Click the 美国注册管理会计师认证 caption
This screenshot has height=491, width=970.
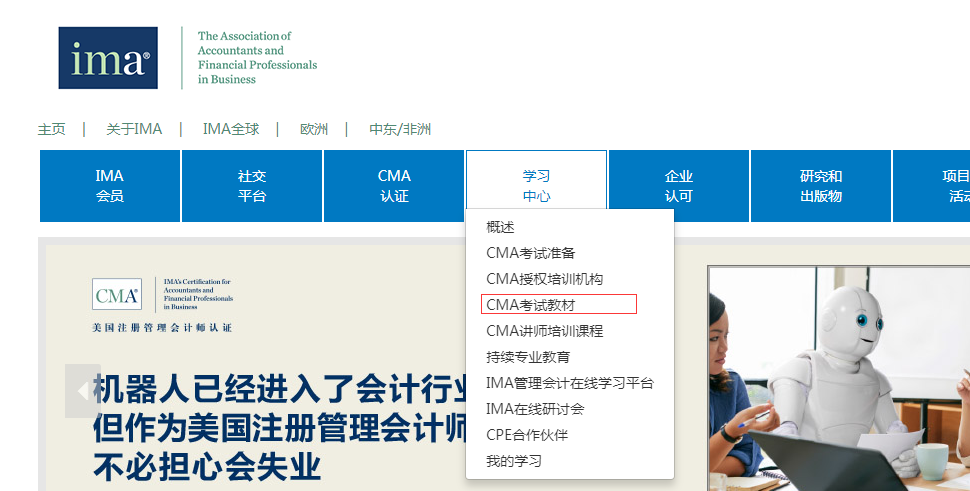coord(162,328)
